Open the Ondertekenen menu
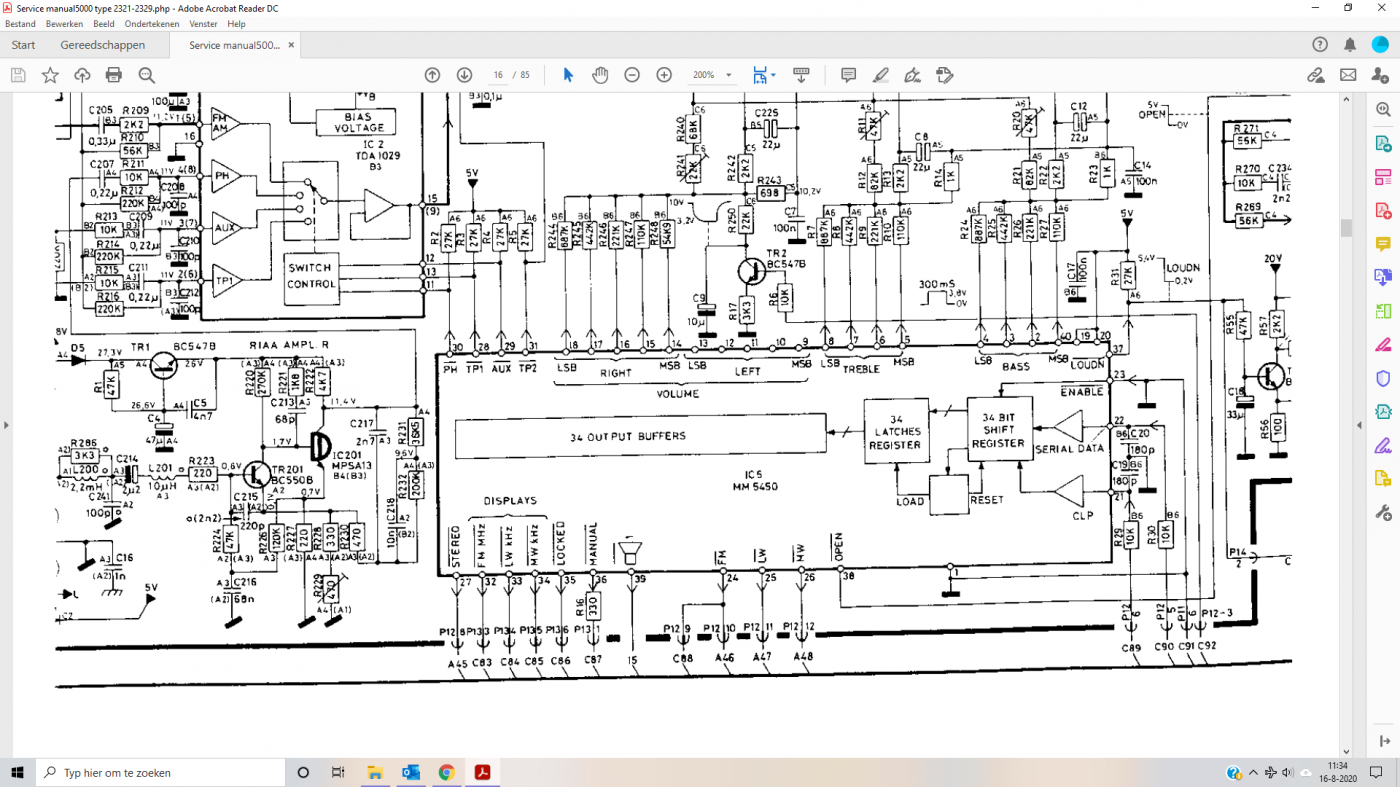The height and width of the screenshot is (787, 1400). point(152,23)
